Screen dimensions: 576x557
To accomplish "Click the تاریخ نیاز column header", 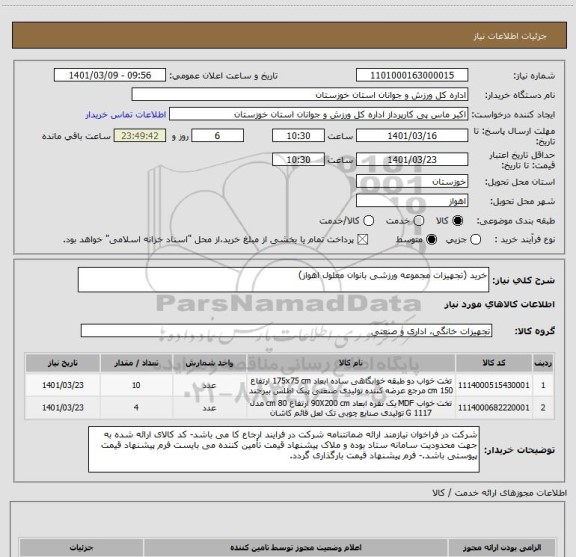I will point(62,363).
